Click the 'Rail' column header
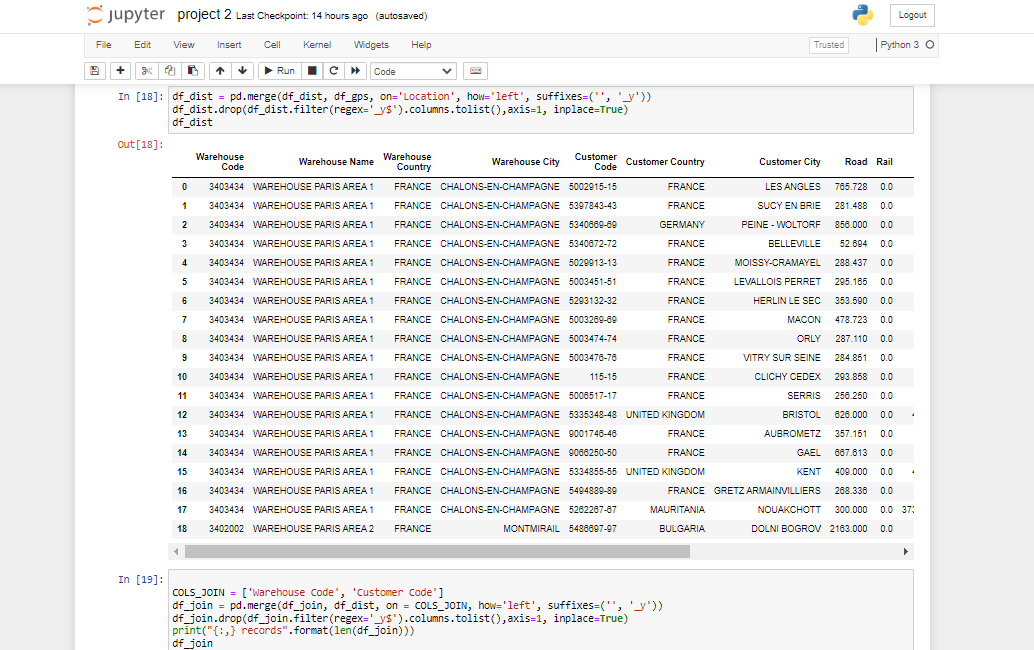 (x=884, y=162)
